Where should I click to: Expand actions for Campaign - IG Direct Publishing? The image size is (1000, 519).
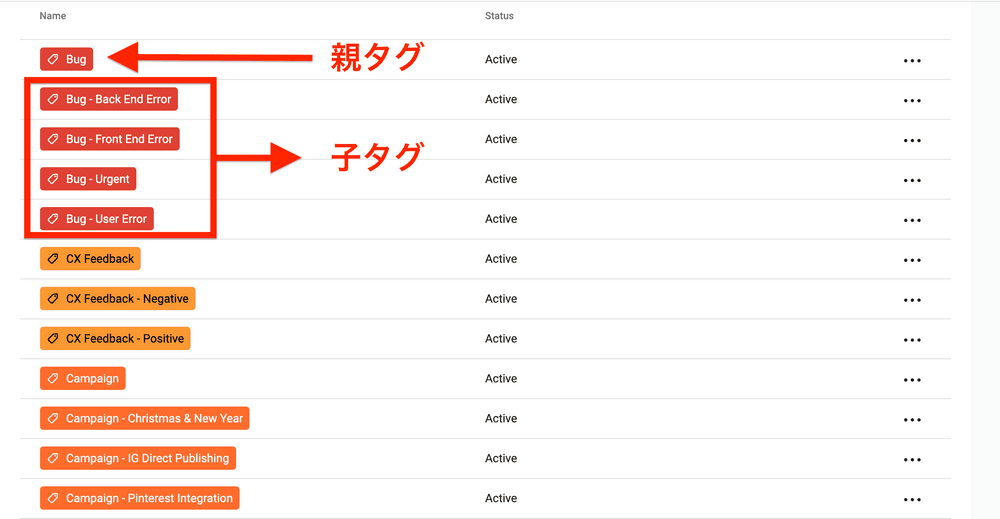(911, 460)
